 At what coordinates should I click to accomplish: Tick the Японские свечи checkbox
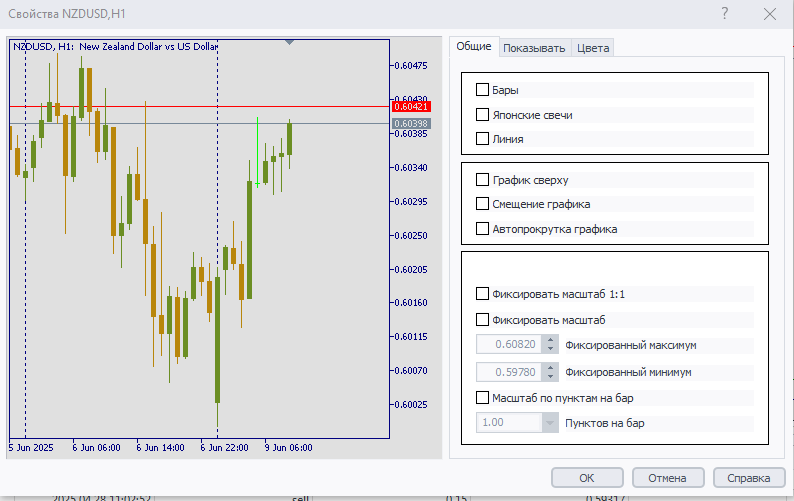482,114
